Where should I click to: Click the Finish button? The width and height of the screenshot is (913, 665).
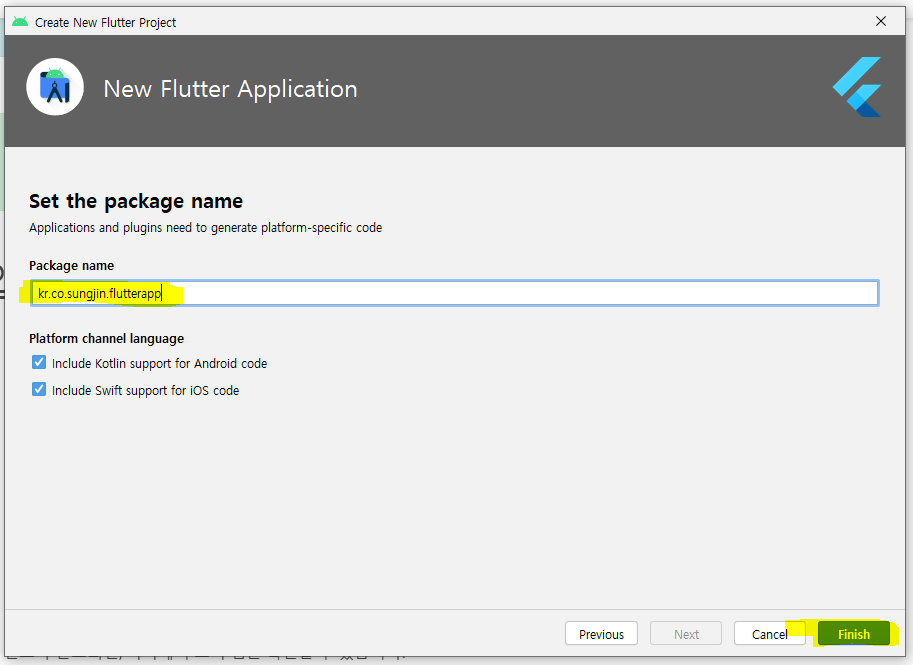point(854,634)
